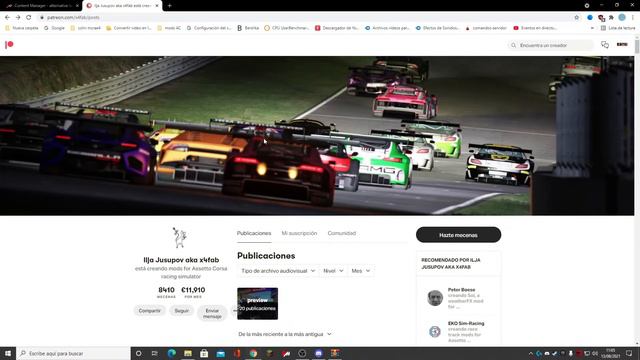Open the Chrome extensions puzzle icon
Viewport: 640px width, 360px height.
click(611, 18)
